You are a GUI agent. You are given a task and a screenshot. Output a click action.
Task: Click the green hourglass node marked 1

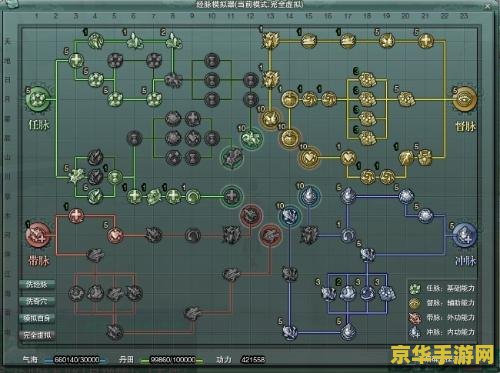coord(115,177)
